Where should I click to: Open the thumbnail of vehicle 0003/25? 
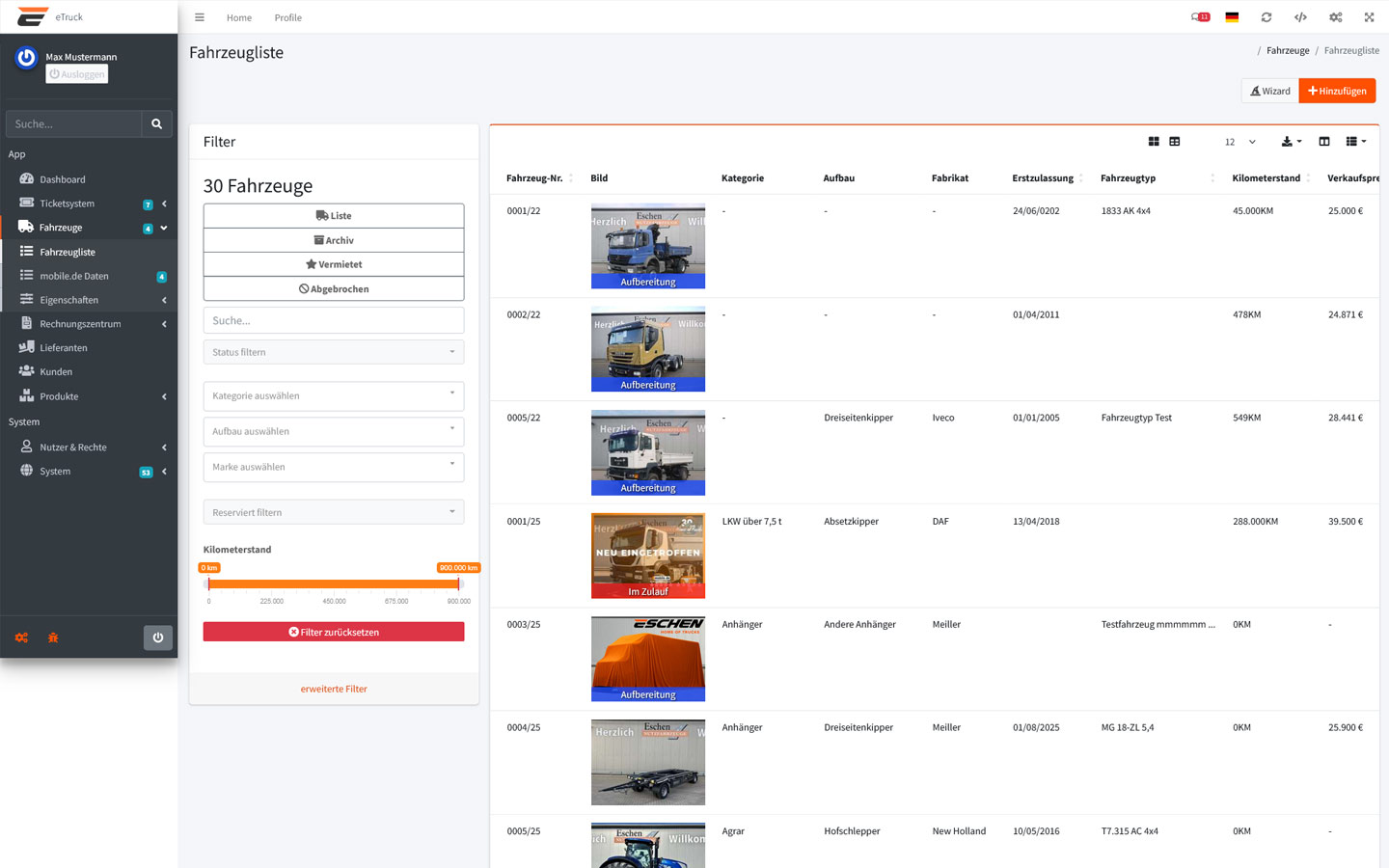point(648,659)
